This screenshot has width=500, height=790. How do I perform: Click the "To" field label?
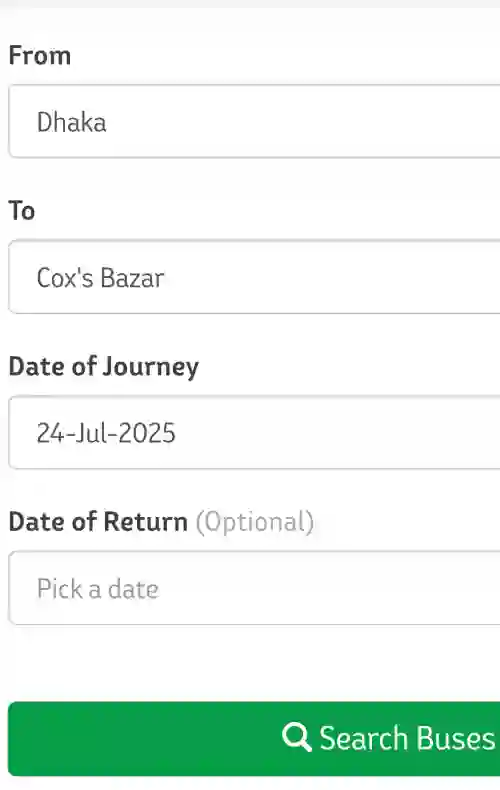(x=22, y=211)
